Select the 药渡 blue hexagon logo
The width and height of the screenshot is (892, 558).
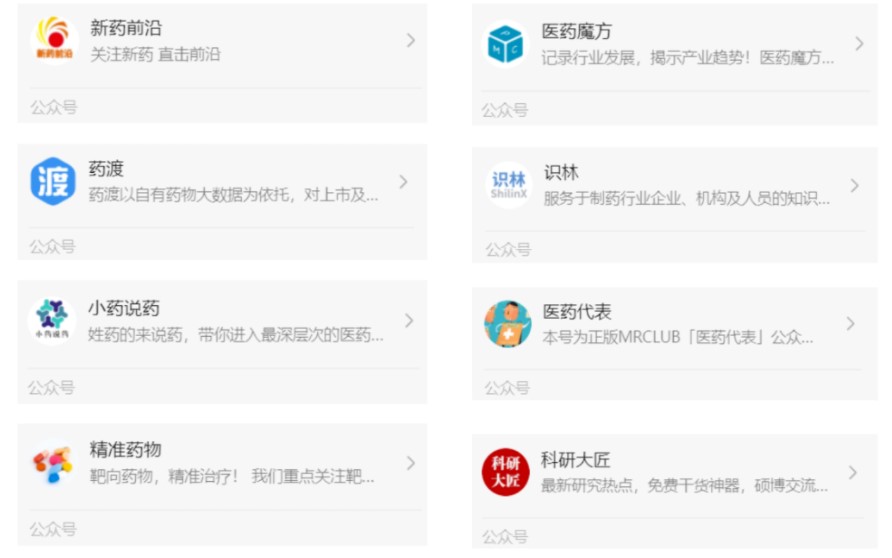click(x=53, y=181)
